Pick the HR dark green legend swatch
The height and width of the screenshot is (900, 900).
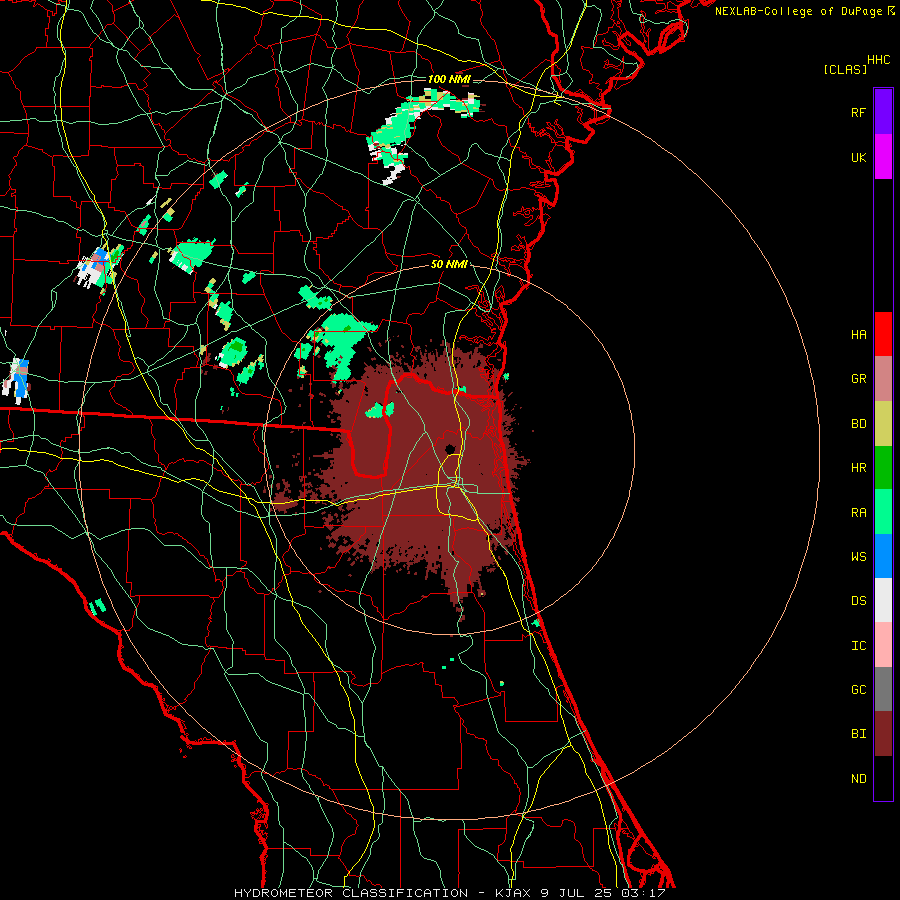click(883, 468)
